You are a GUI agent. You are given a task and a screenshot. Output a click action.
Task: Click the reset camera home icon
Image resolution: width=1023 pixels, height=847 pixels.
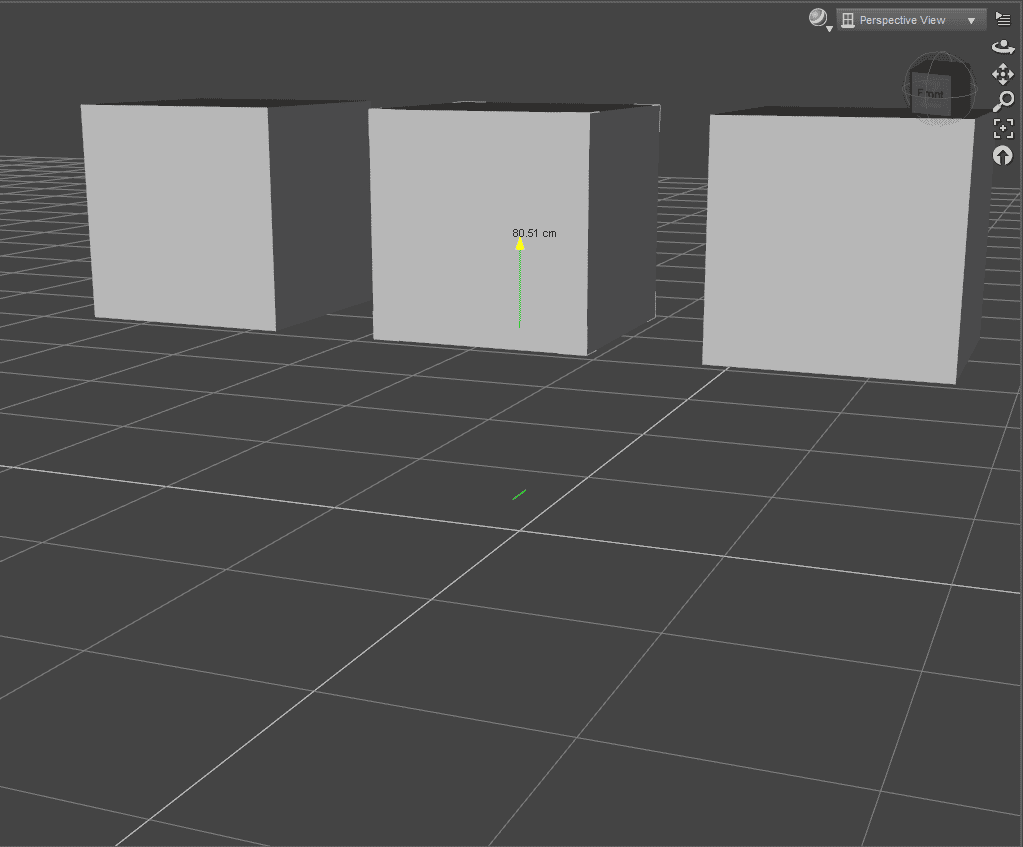[1003, 155]
